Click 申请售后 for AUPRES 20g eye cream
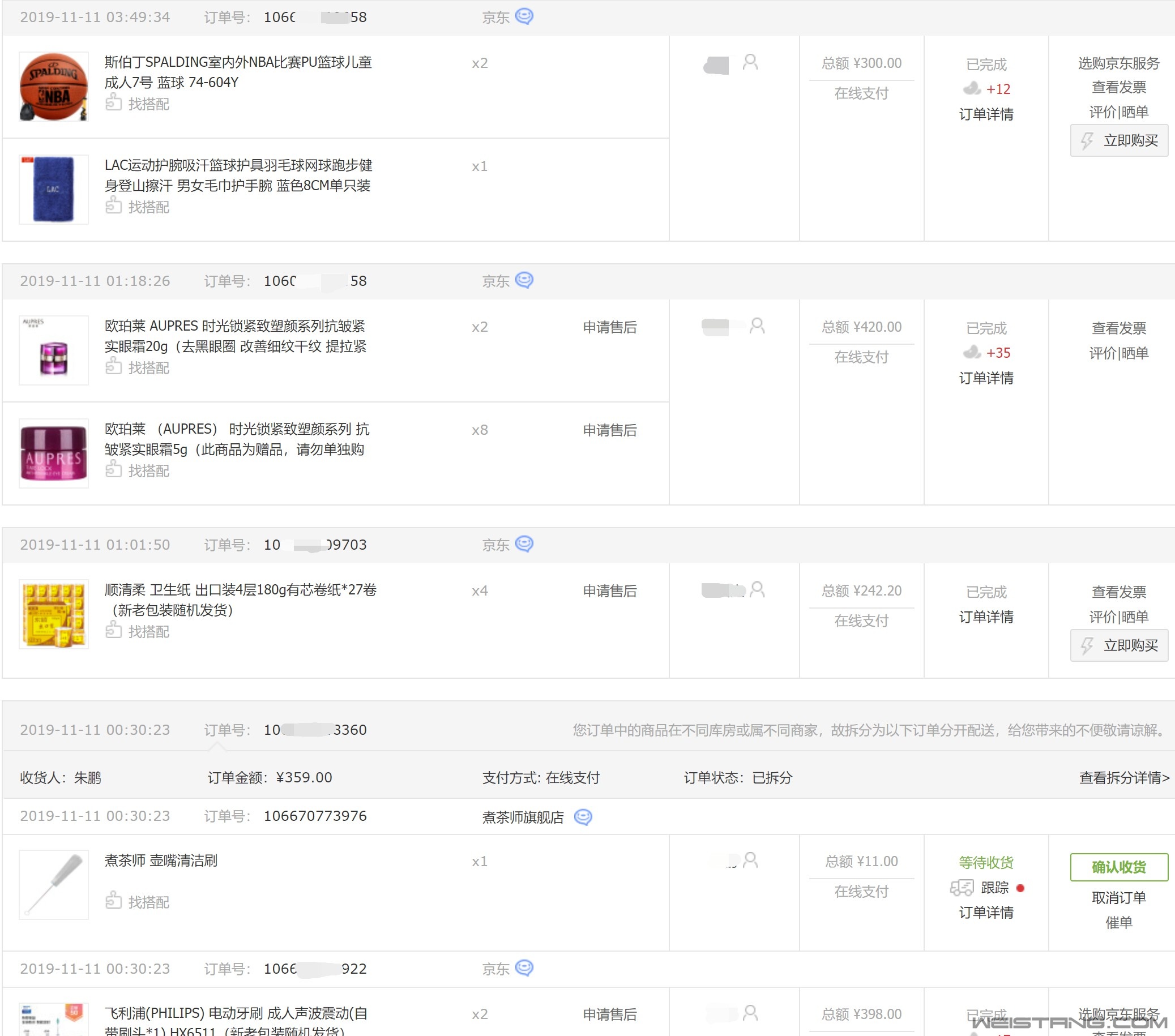Viewport: 1175px width, 1036px height. 610,327
